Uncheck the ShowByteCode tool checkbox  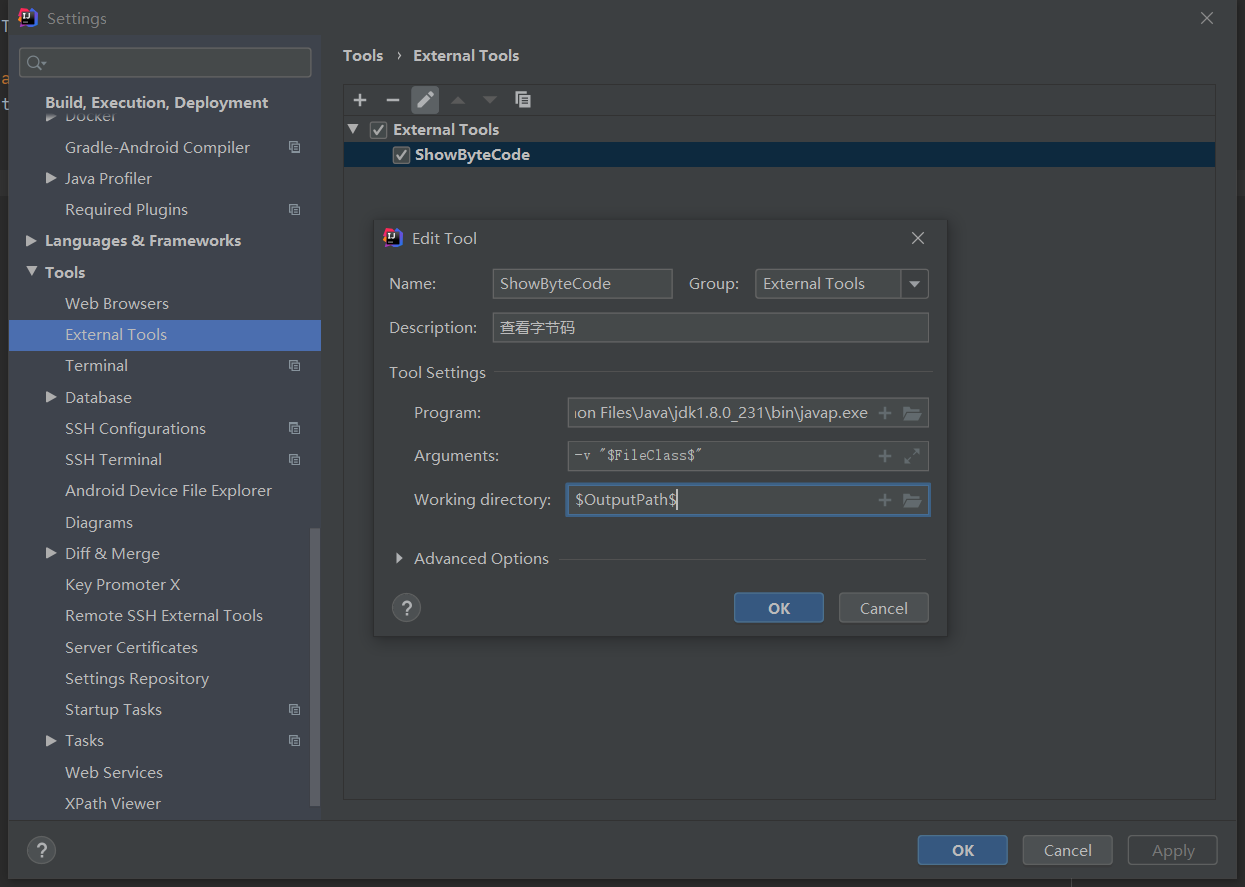[401, 155]
